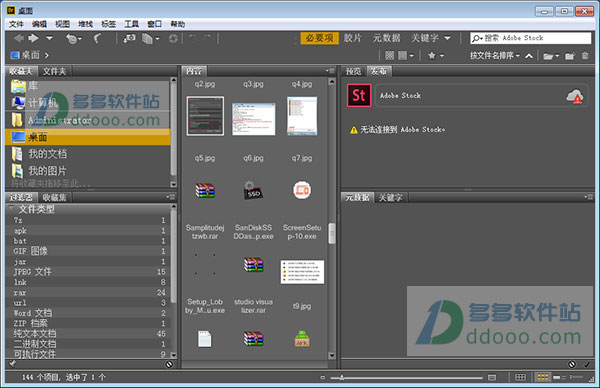Viewport: 600px width, 388px height.
Task: Open the content panel flyout menu
Action: 330,71
